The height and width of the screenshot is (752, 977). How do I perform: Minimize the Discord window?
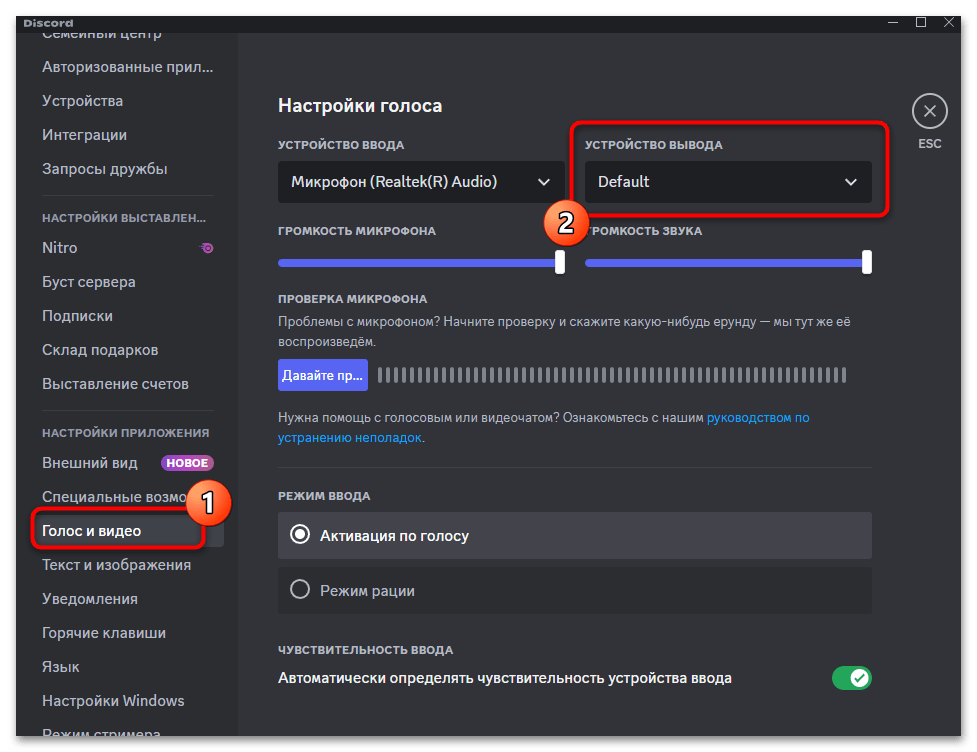(893, 22)
